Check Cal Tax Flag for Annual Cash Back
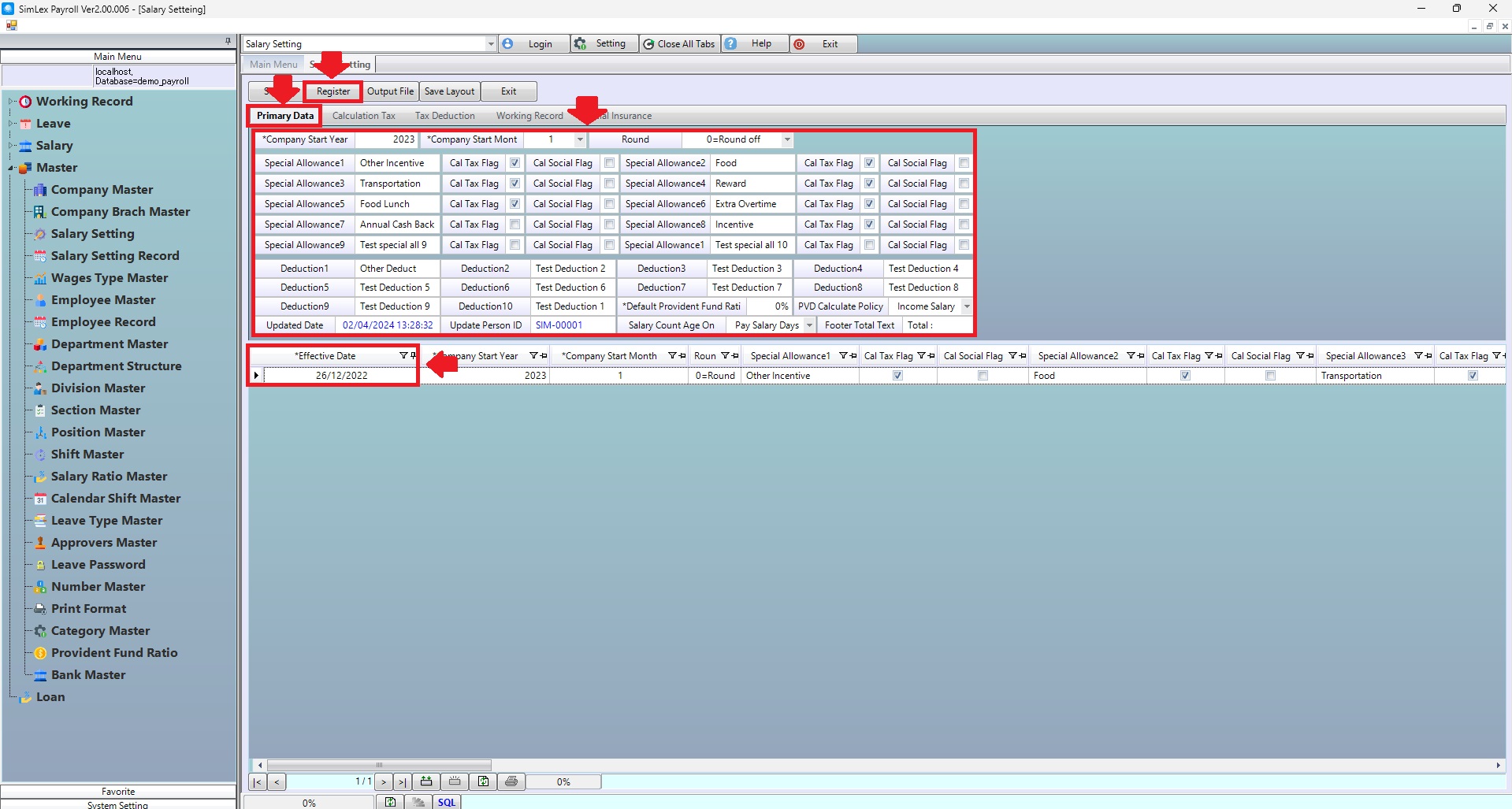Viewport: 1512px width, 809px height. [x=515, y=225]
